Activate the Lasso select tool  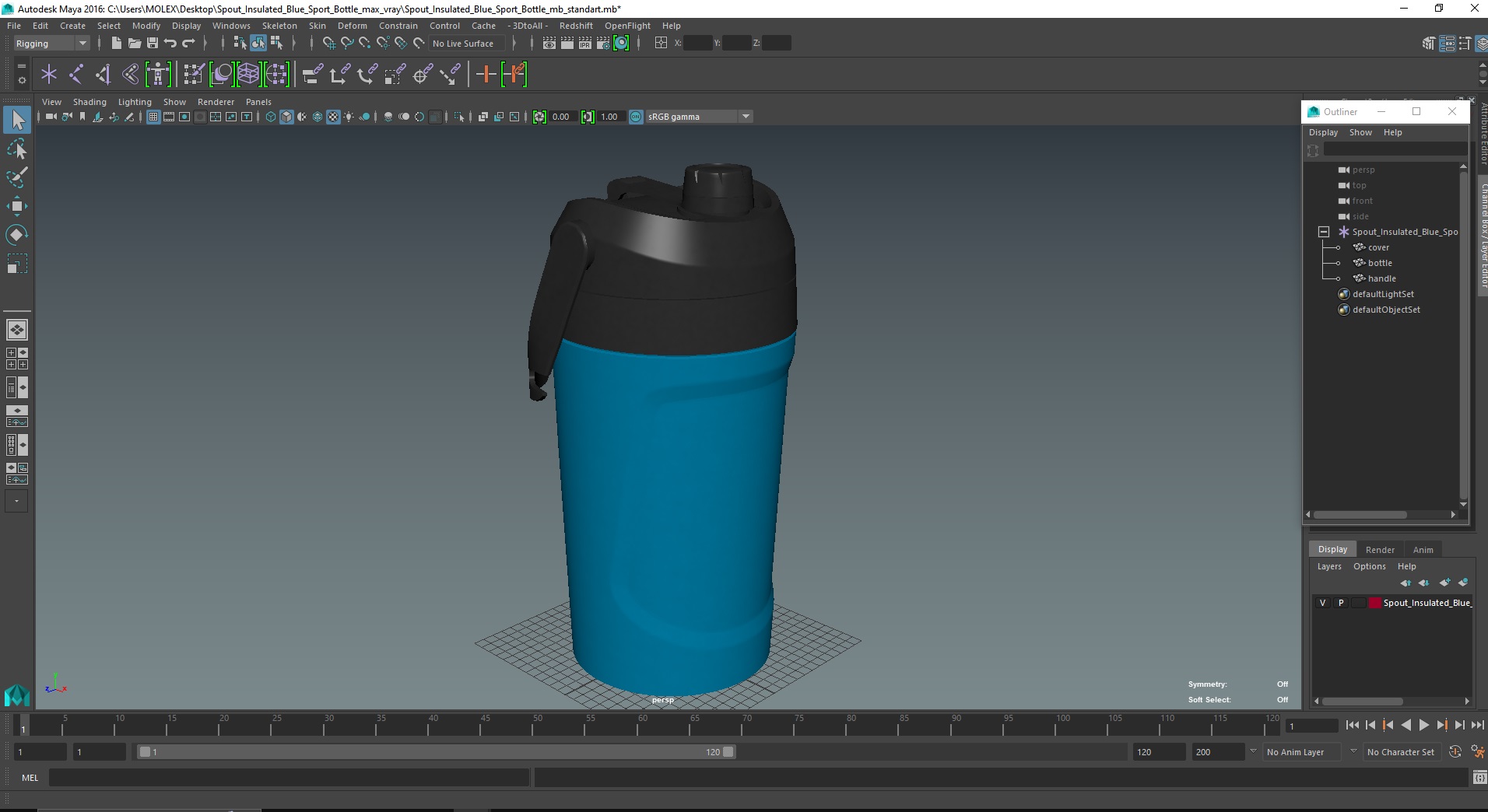click(x=17, y=149)
